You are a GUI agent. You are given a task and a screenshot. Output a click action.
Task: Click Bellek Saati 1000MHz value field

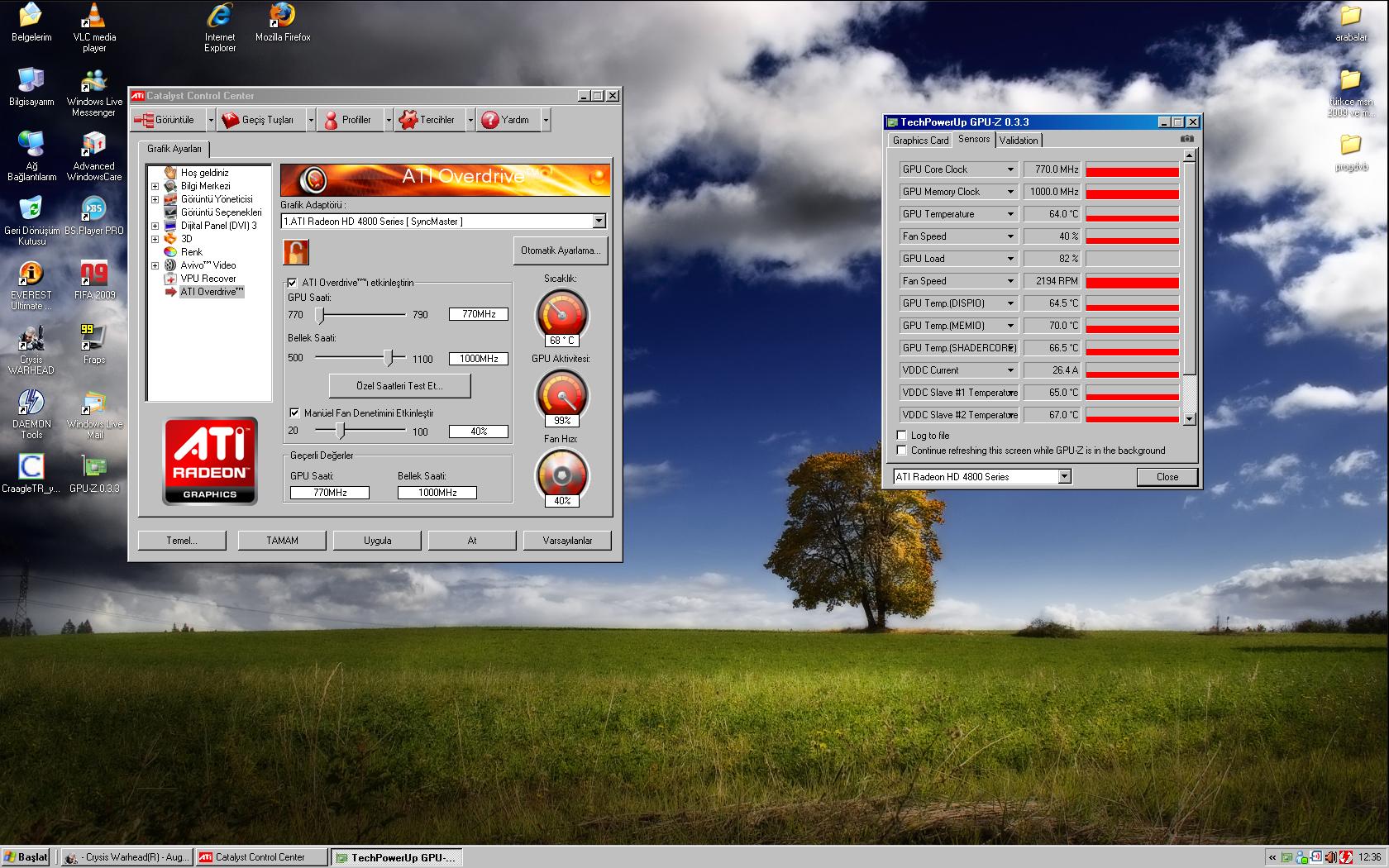[478, 359]
